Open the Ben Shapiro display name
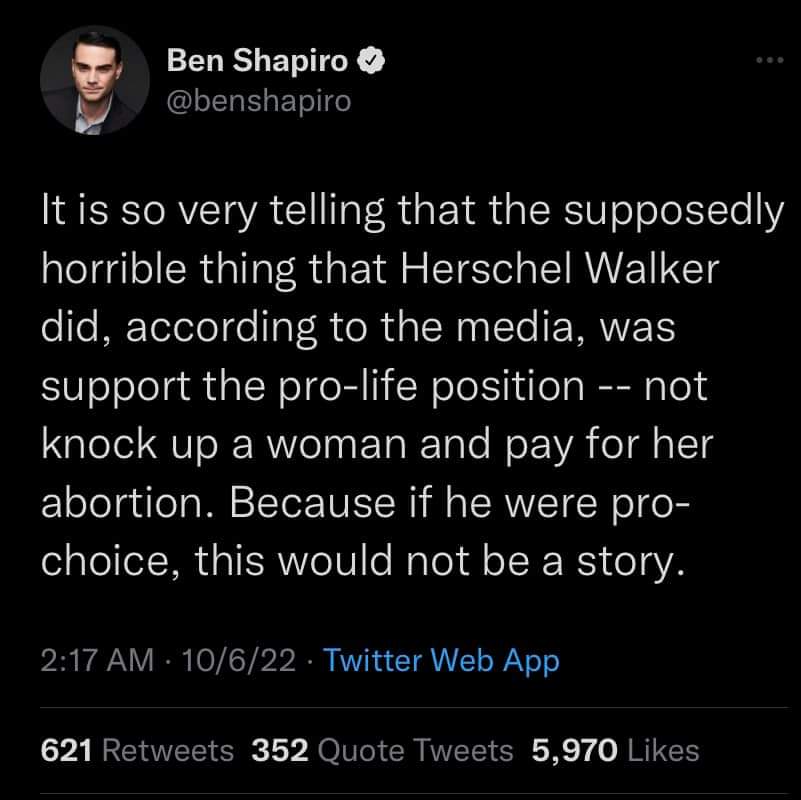Image resolution: width=801 pixels, height=800 pixels. pyautogui.click(x=257, y=62)
